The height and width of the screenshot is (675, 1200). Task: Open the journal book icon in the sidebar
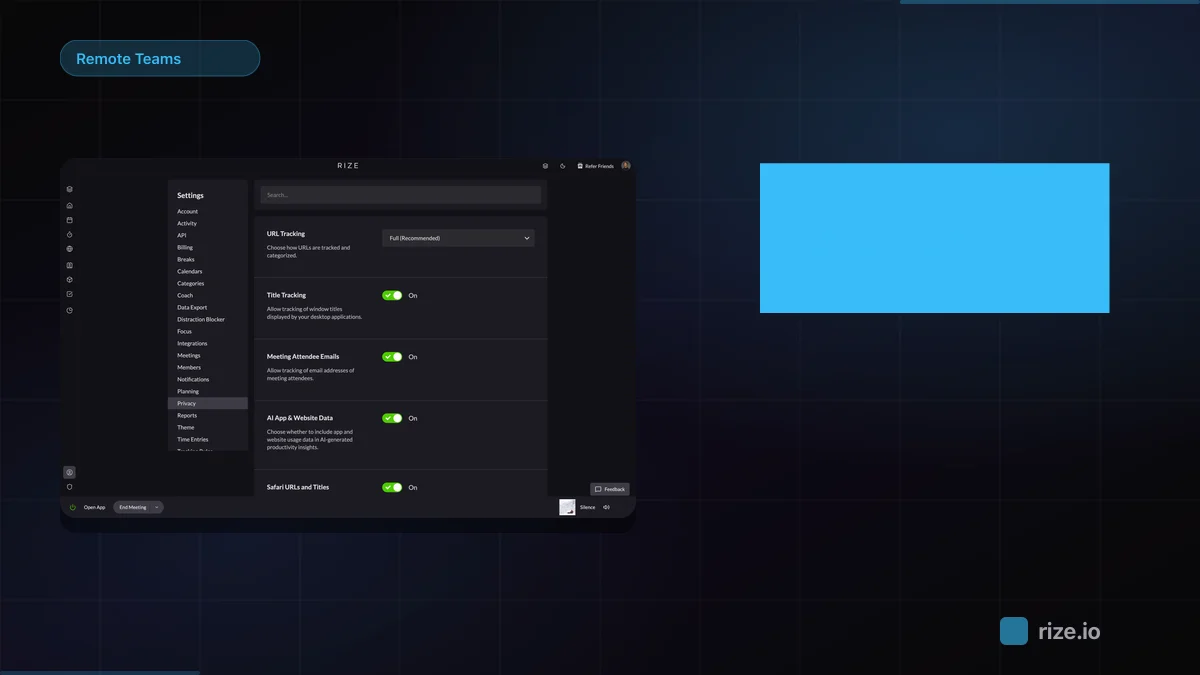click(68, 266)
